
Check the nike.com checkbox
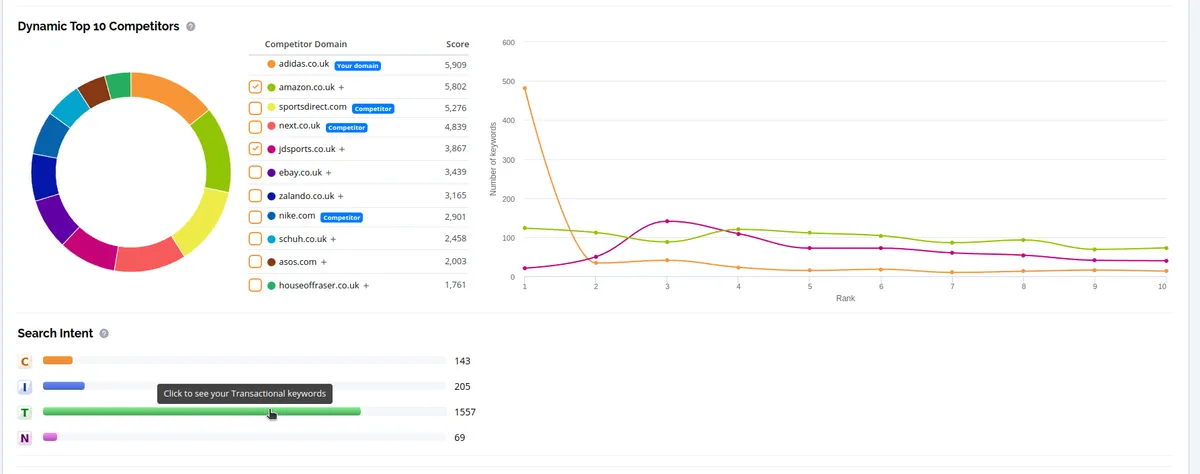[255, 216]
